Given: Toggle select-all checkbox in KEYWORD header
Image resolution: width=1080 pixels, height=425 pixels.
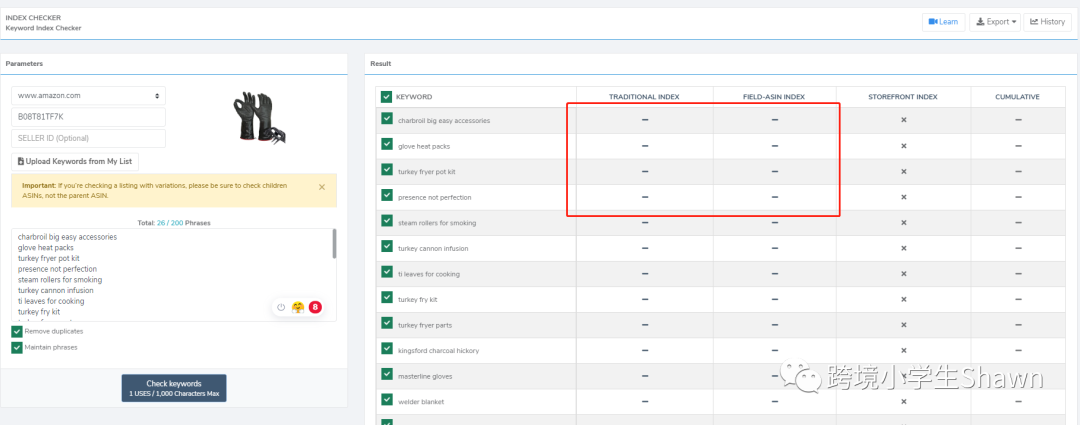Looking at the screenshot, I should tap(386, 96).
